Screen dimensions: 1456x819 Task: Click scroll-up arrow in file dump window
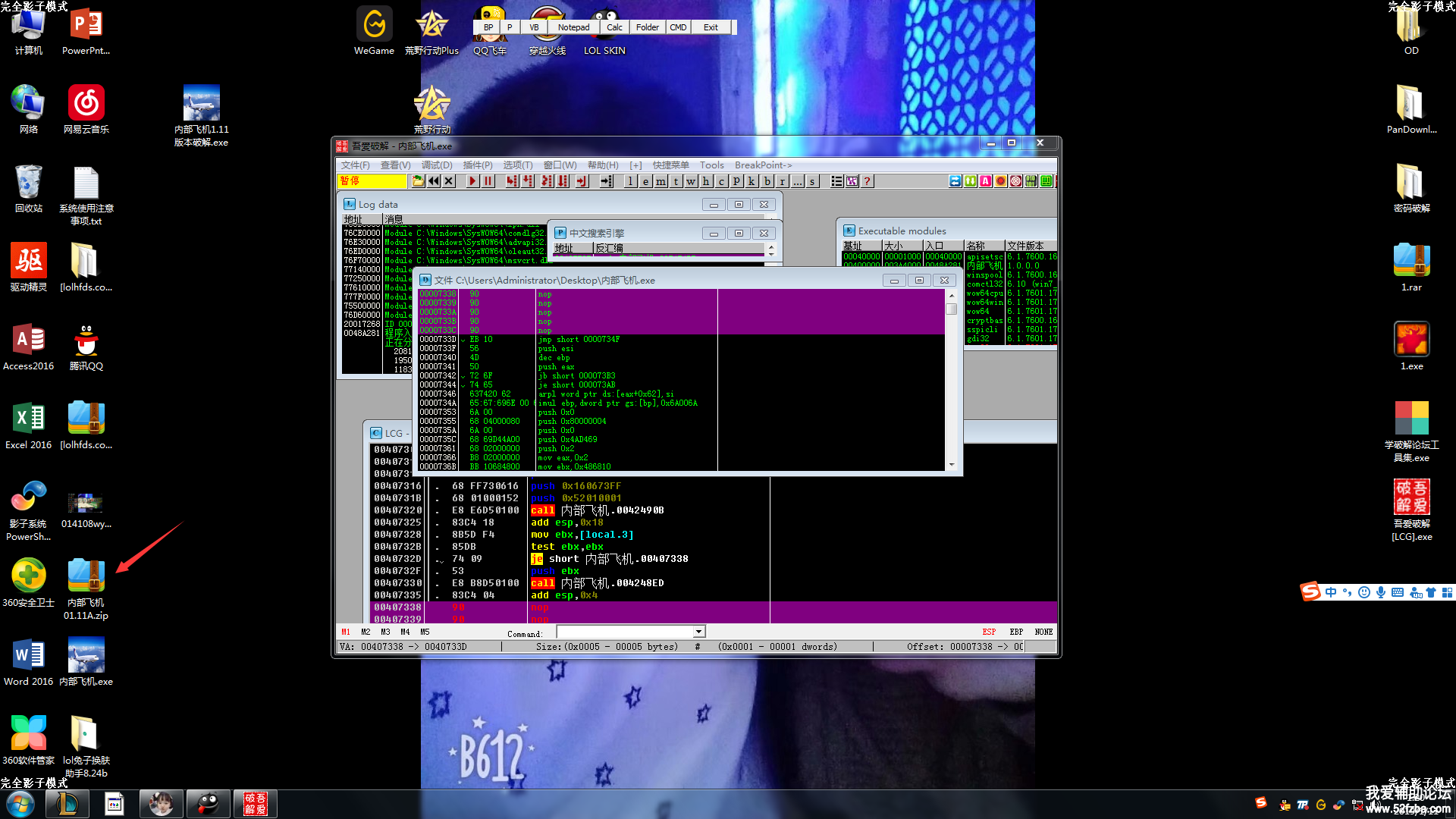click(951, 295)
